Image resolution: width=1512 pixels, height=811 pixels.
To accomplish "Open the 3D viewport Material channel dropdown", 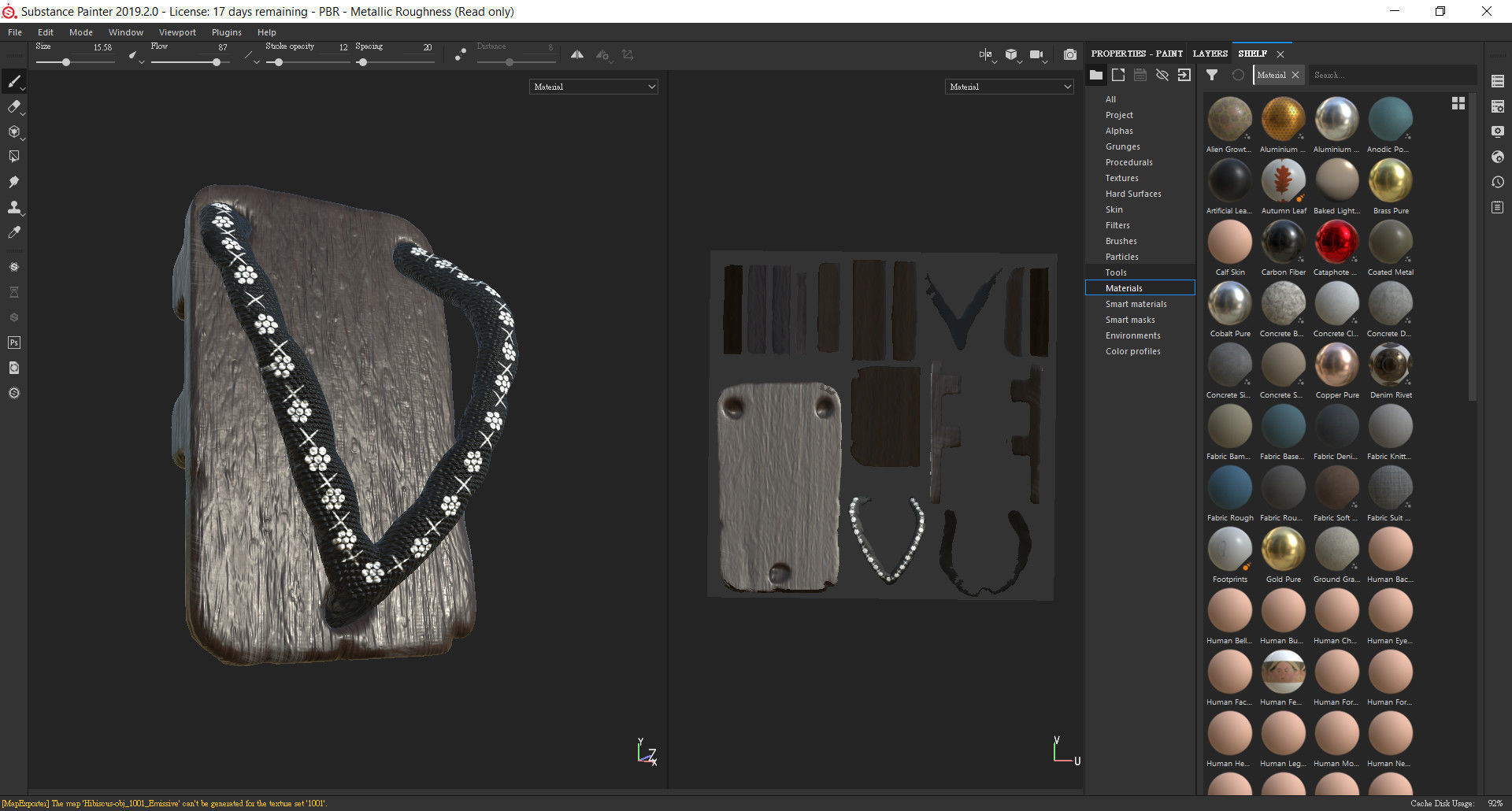I will coord(594,87).
